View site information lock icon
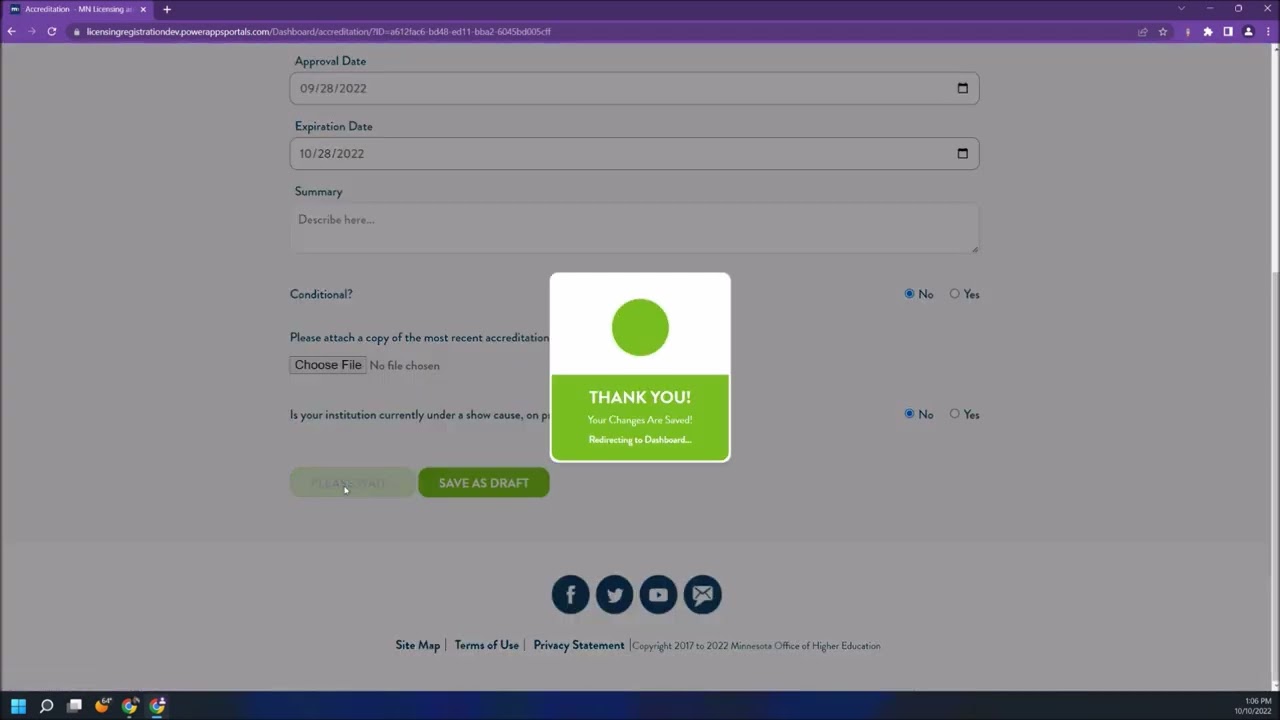 click(x=76, y=32)
